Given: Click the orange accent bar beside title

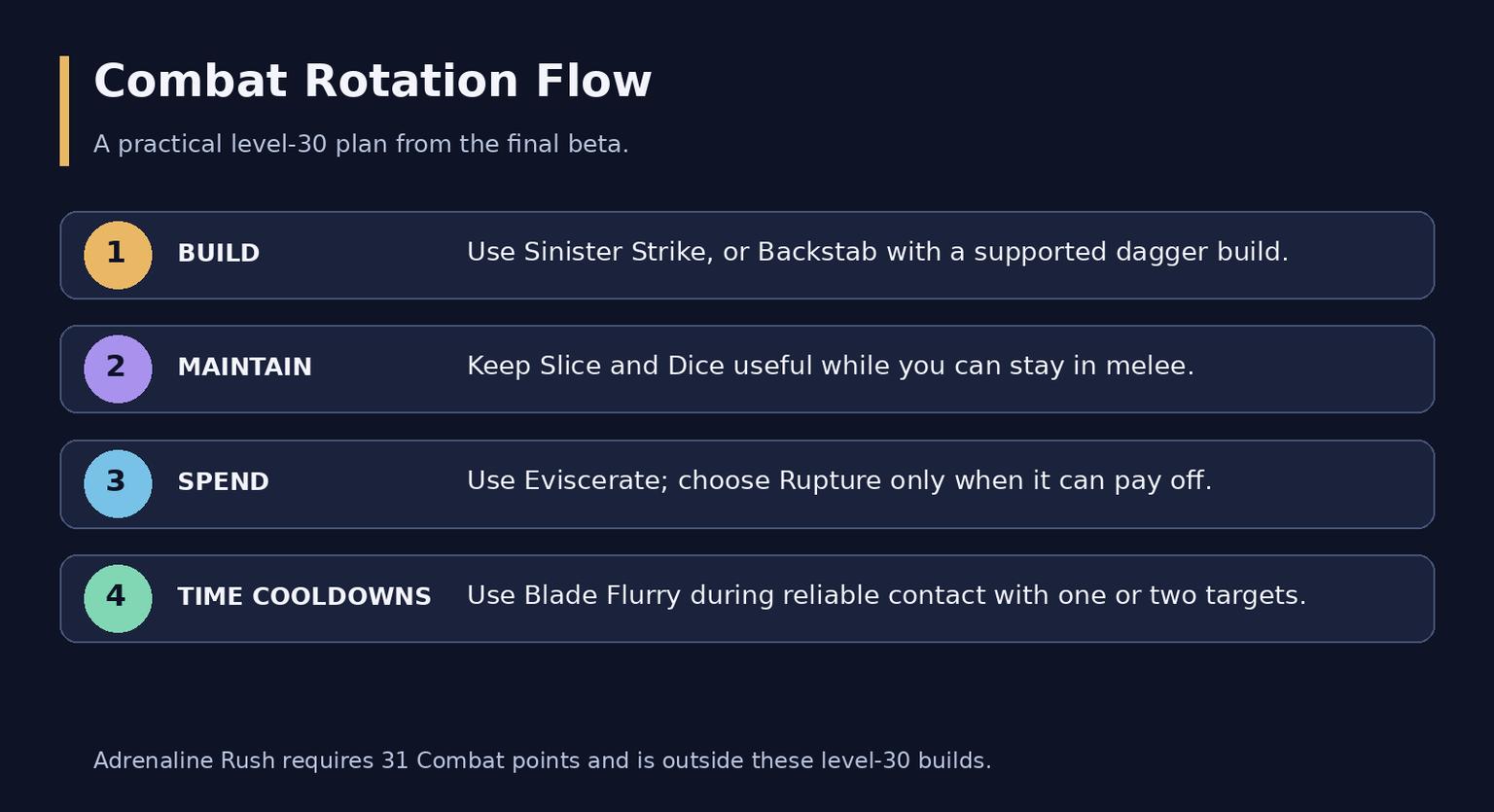Looking at the screenshot, I should coord(64,111).
